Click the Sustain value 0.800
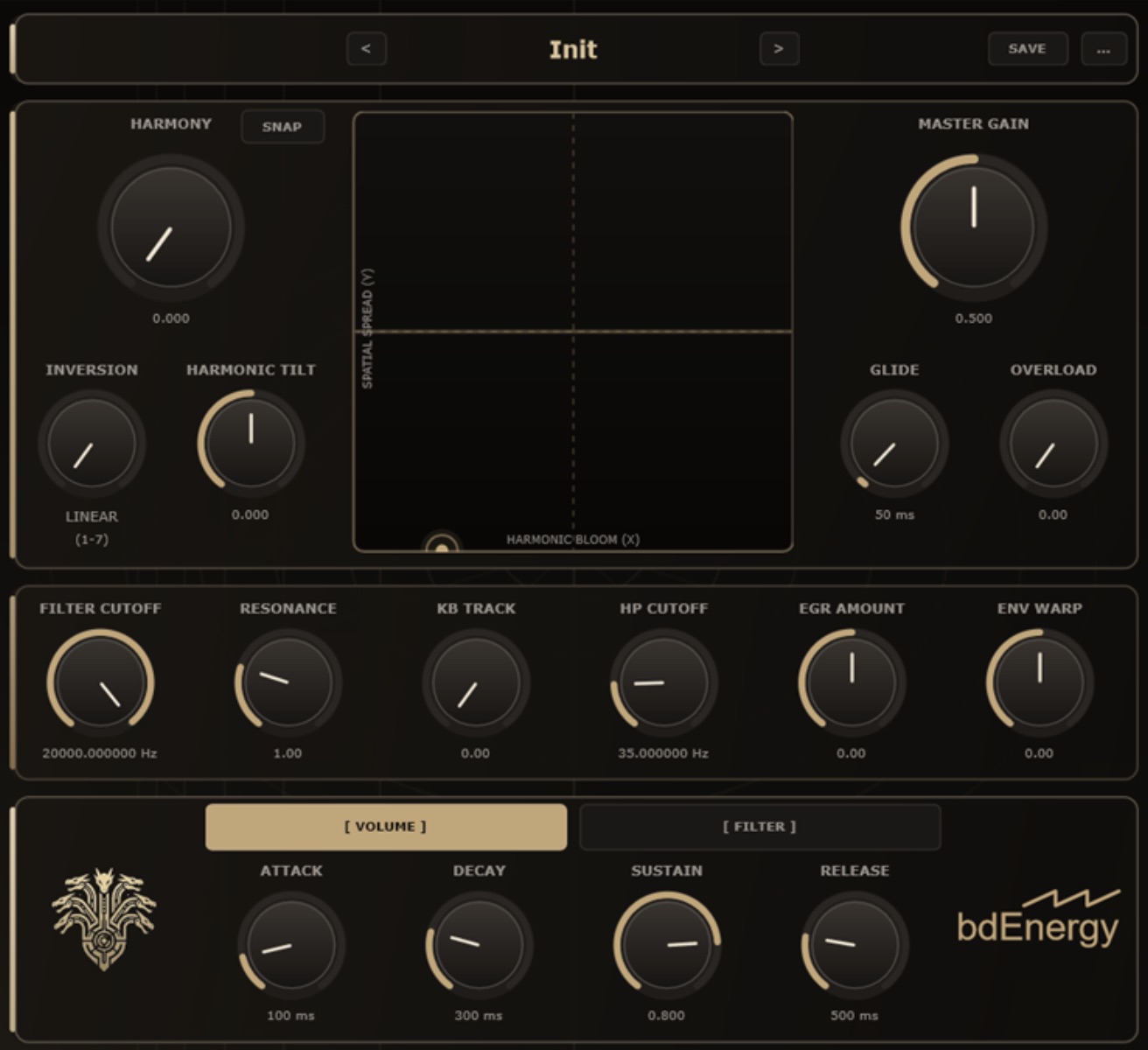1148x1050 pixels. coord(667,1016)
